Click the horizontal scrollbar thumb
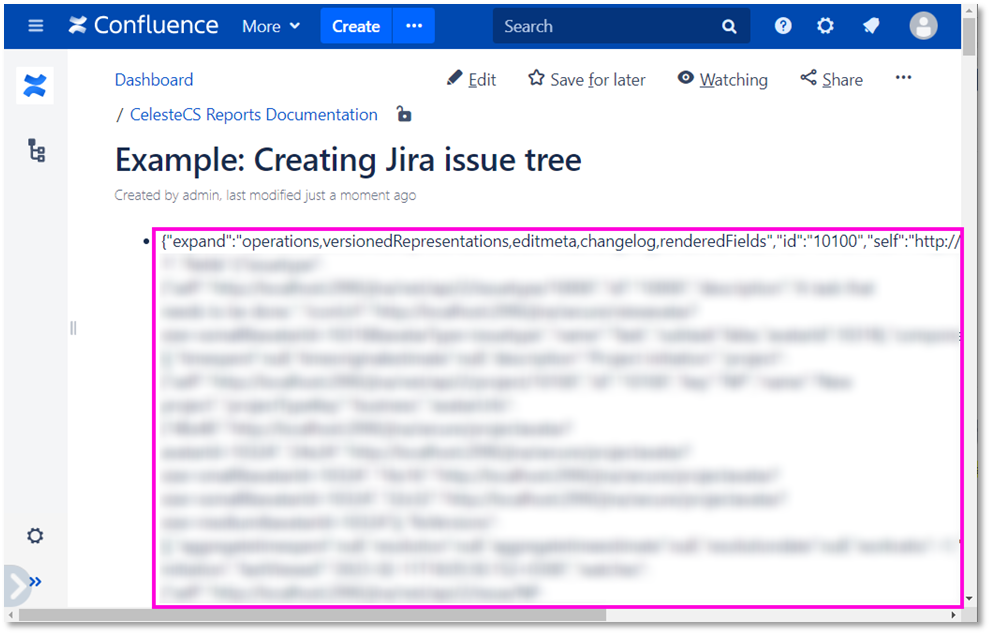The image size is (991, 635). [x=312, y=615]
